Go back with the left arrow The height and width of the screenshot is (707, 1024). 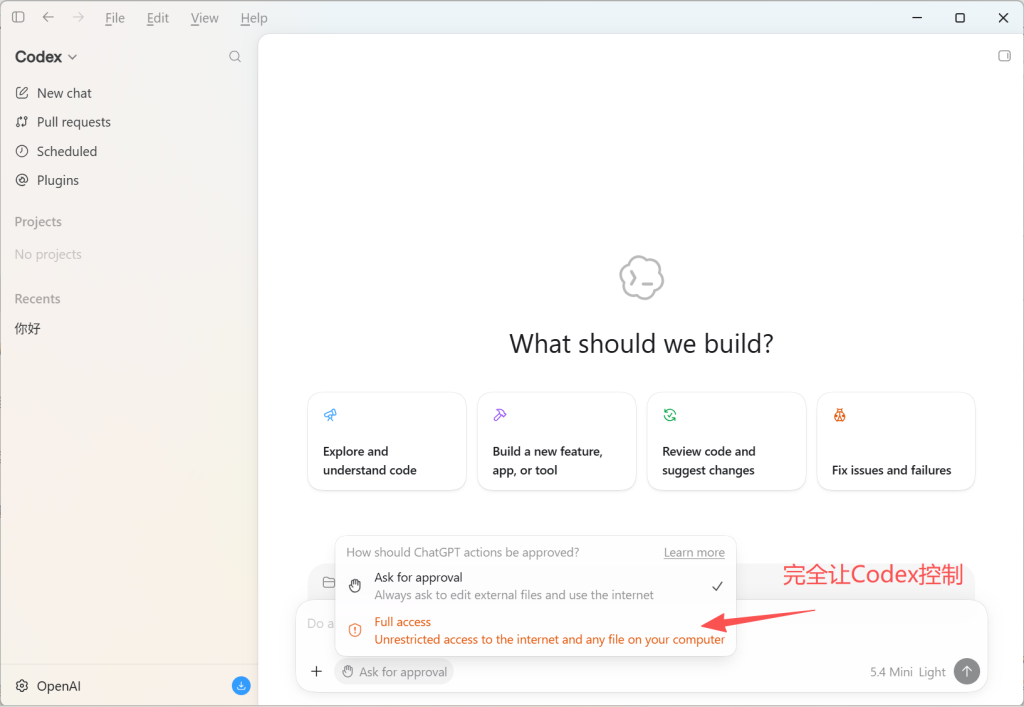click(x=48, y=17)
